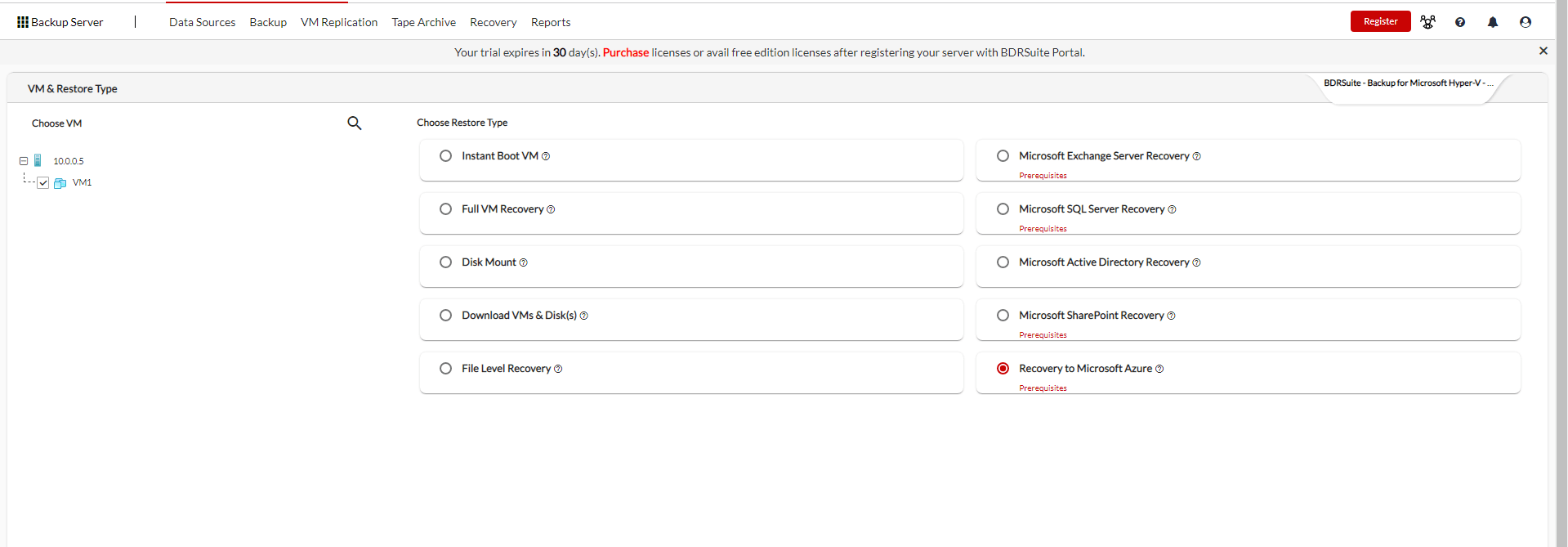Select File Level Recovery radio button
The height and width of the screenshot is (547, 1568).
click(x=445, y=368)
